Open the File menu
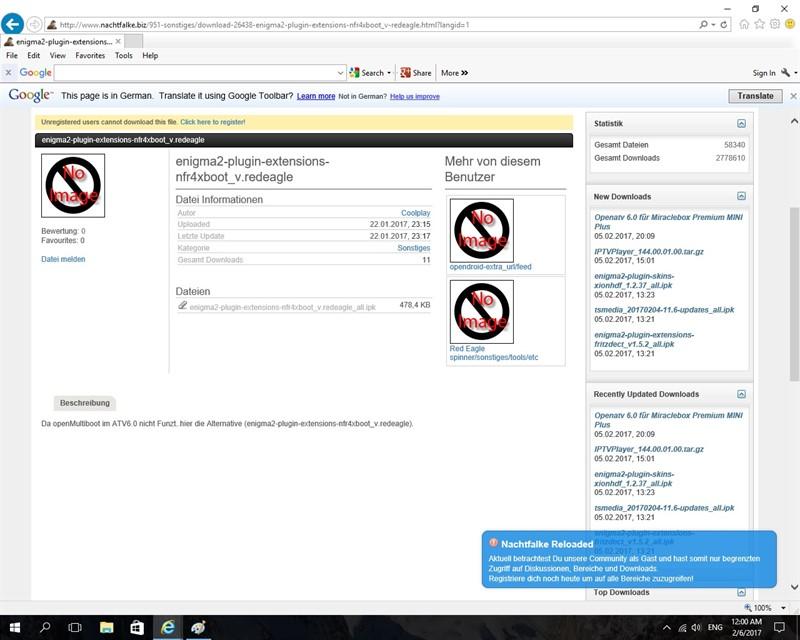Screen dimensions: 800x640 12,56
